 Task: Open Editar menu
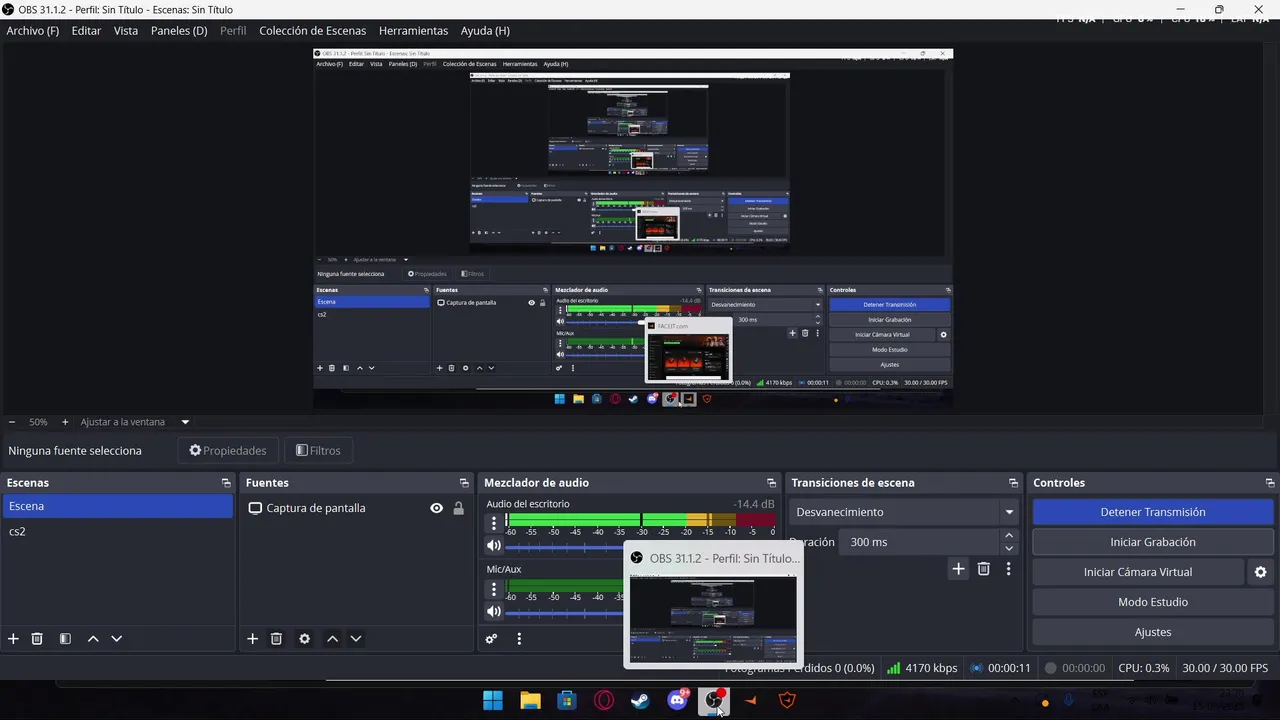coord(86,31)
